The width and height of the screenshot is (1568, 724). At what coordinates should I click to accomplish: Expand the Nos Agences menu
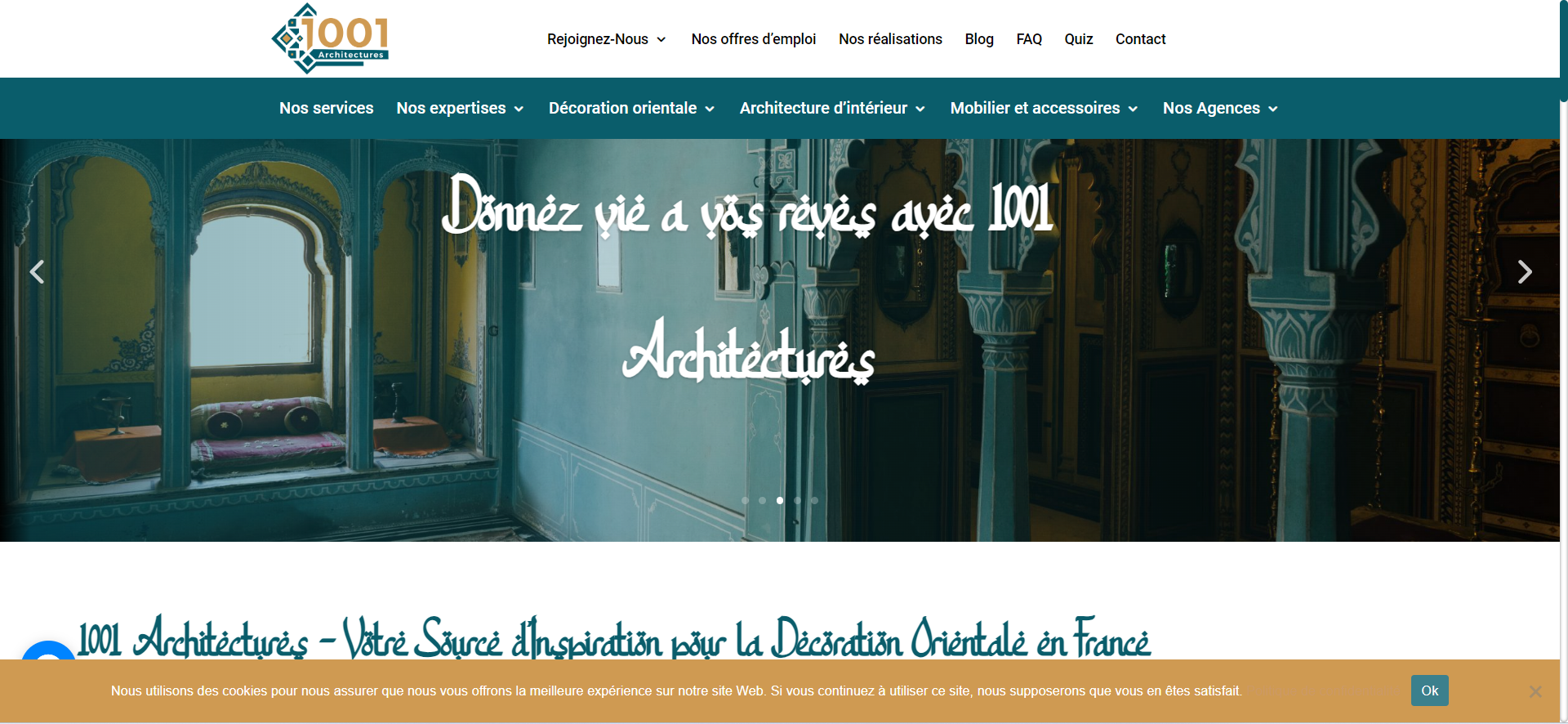1220,108
